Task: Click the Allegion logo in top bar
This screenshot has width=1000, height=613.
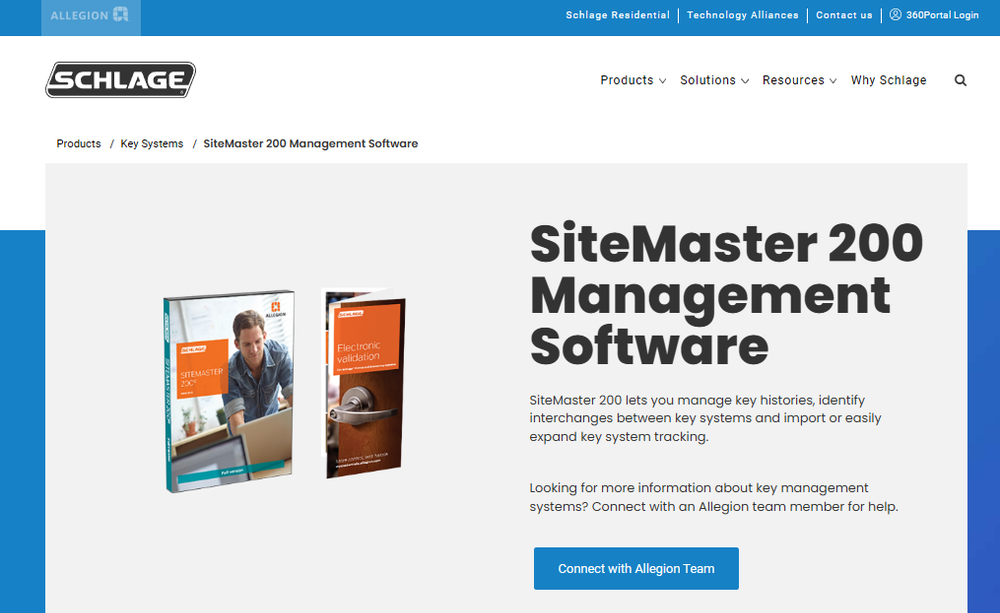Action: 91,15
